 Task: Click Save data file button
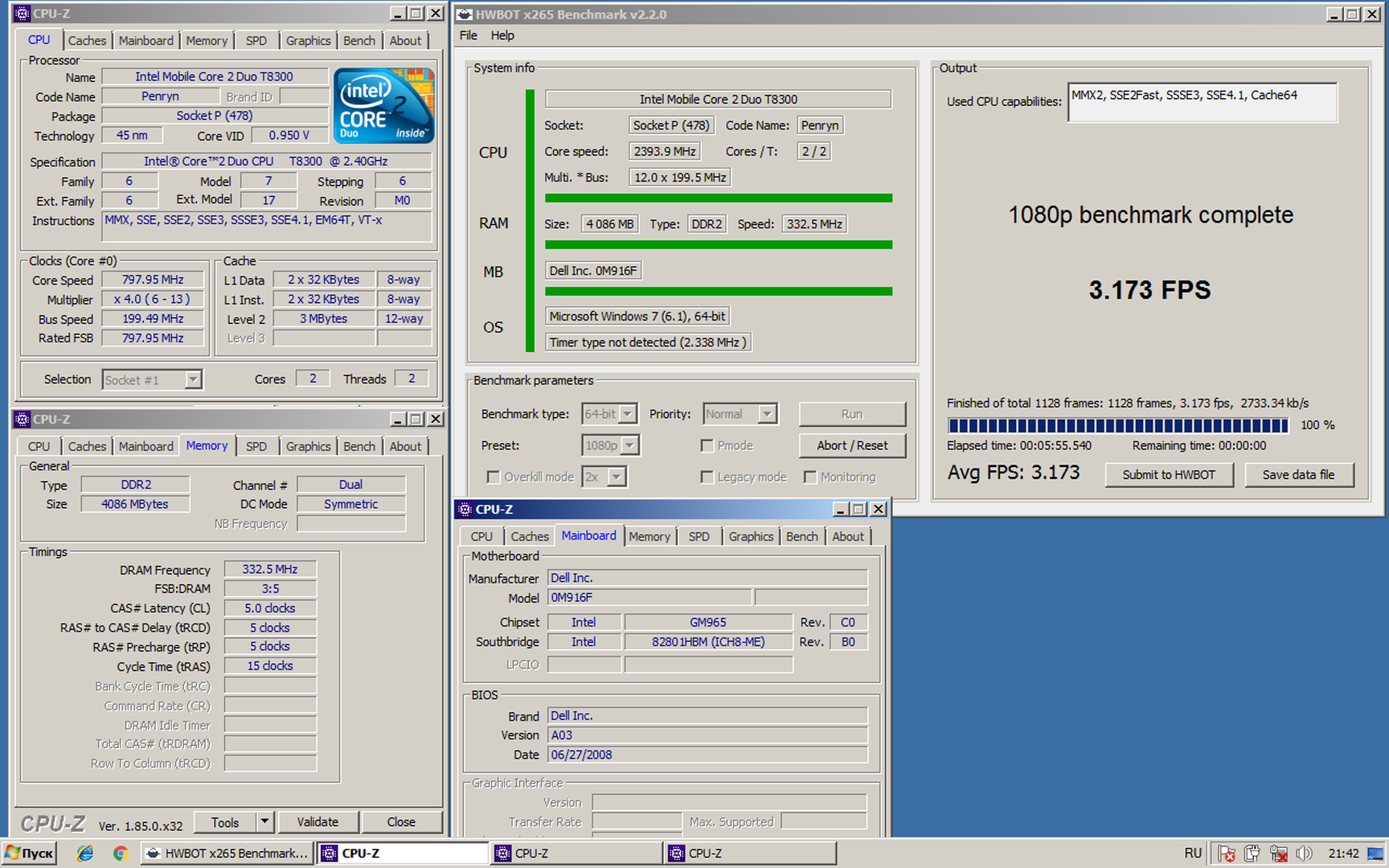pyautogui.click(x=1299, y=474)
